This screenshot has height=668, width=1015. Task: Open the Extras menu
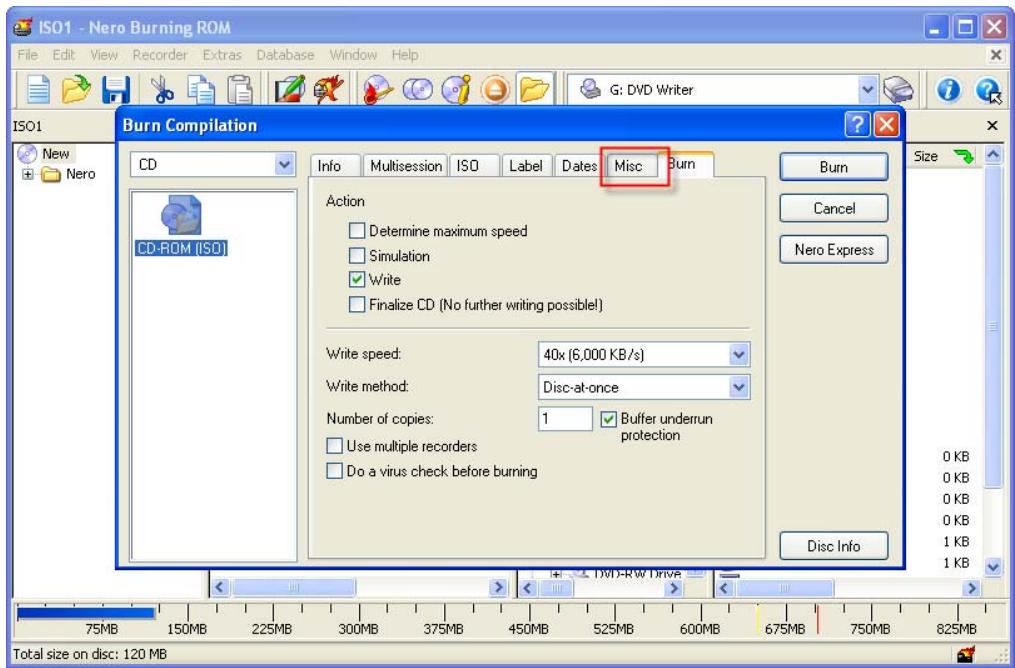pyautogui.click(x=221, y=55)
